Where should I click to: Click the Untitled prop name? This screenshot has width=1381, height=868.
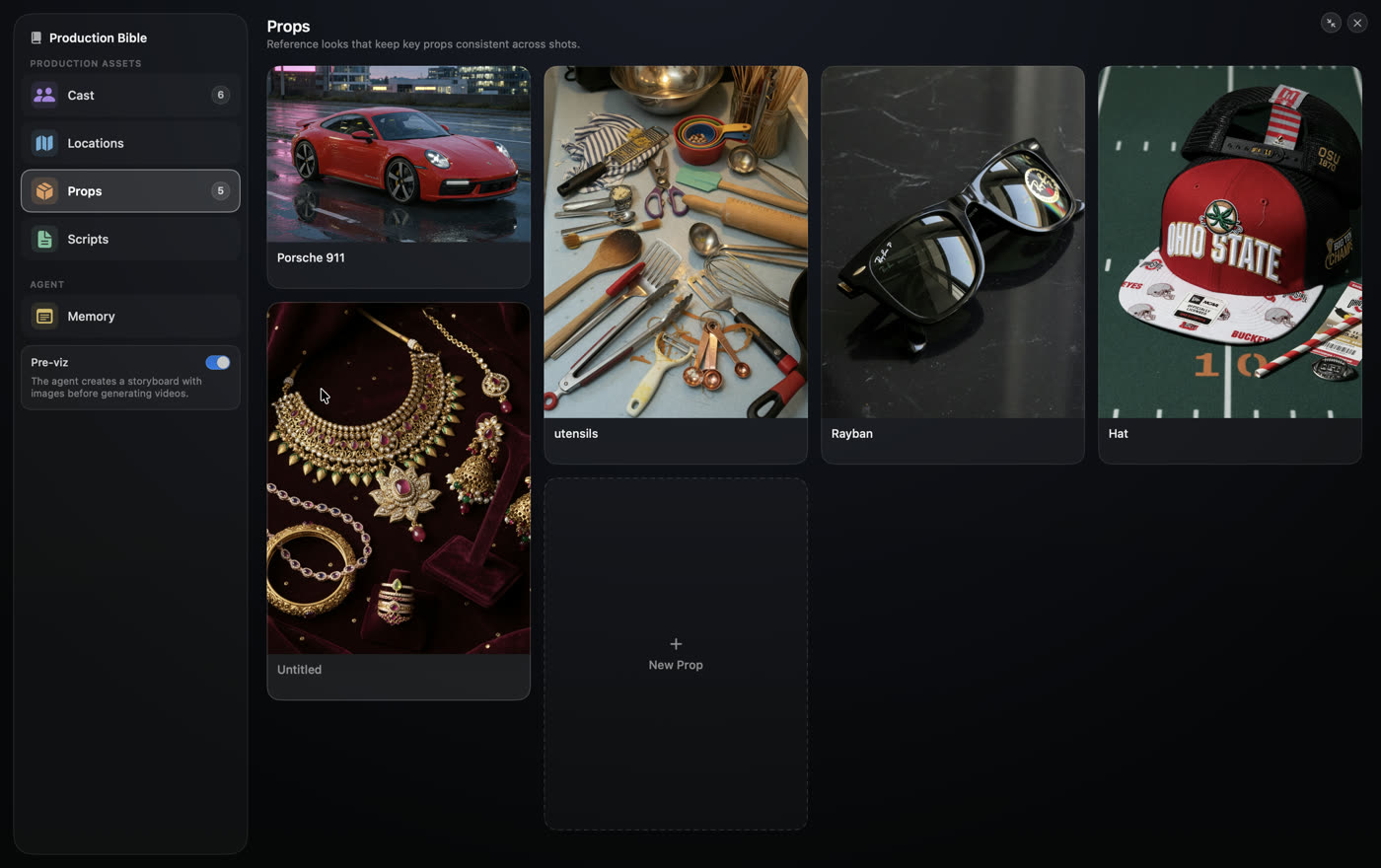(299, 670)
